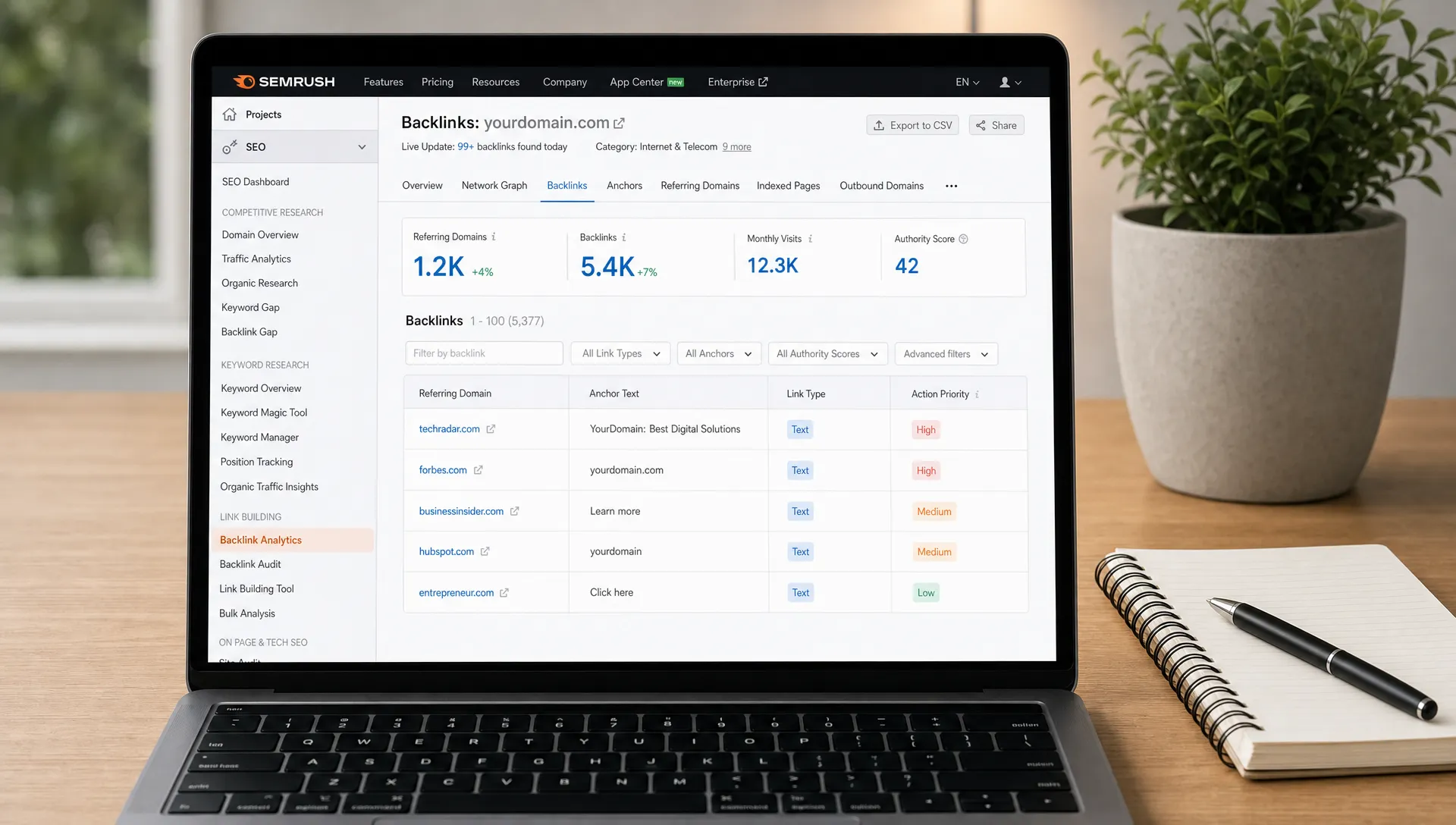Show Authority Score help icon
Screen dimensions: 1456x825
coord(963,239)
